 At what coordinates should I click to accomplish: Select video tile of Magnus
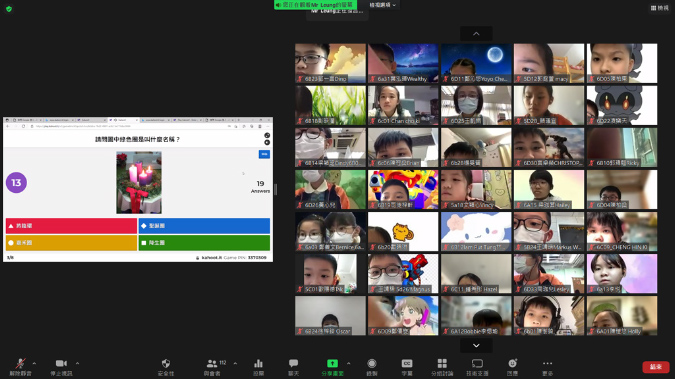point(403,273)
